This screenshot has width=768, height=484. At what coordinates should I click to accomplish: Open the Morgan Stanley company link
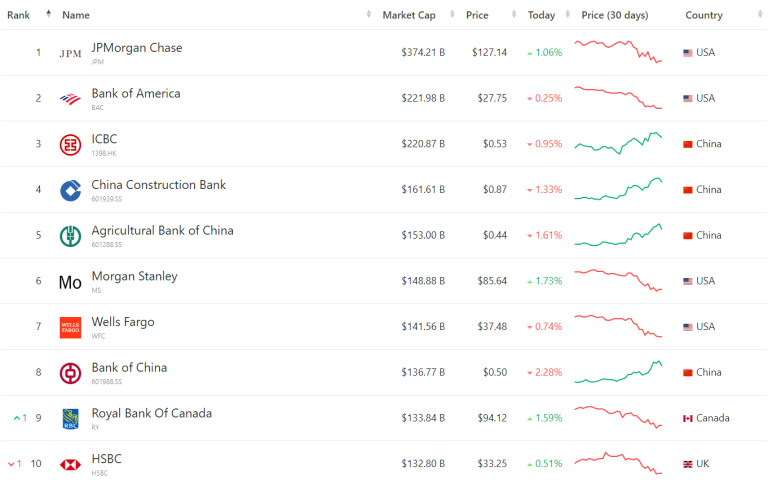click(x=134, y=276)
